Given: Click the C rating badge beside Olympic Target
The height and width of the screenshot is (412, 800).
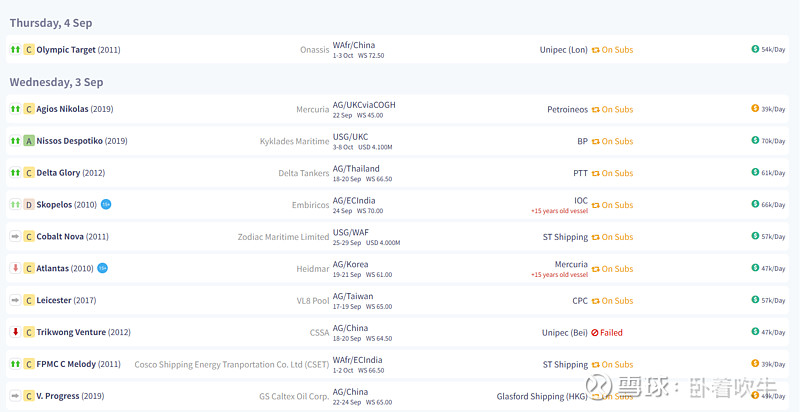Looking at the screenshot, I should tap(29, 49).
